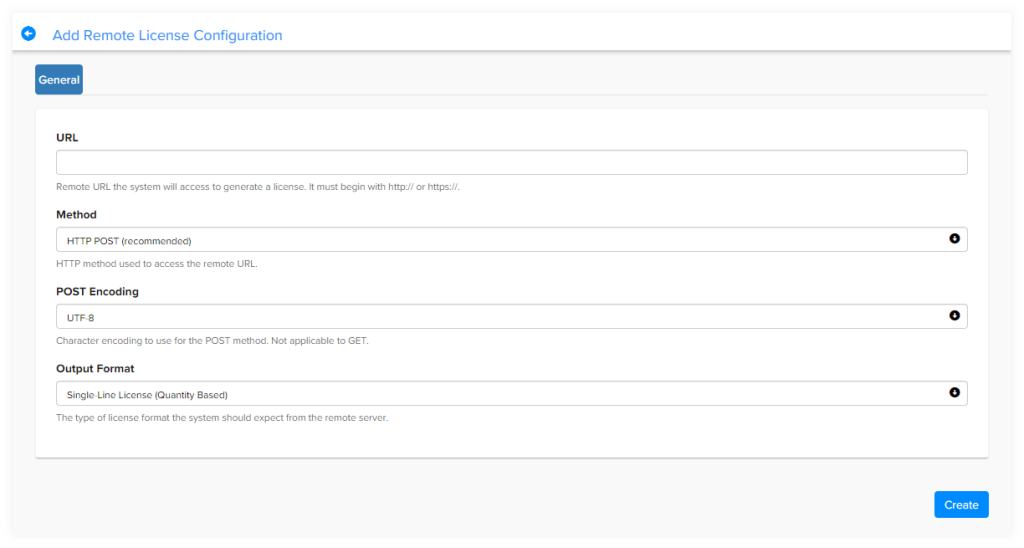
Task: Click the Method field label
Action: coord(76,215)
